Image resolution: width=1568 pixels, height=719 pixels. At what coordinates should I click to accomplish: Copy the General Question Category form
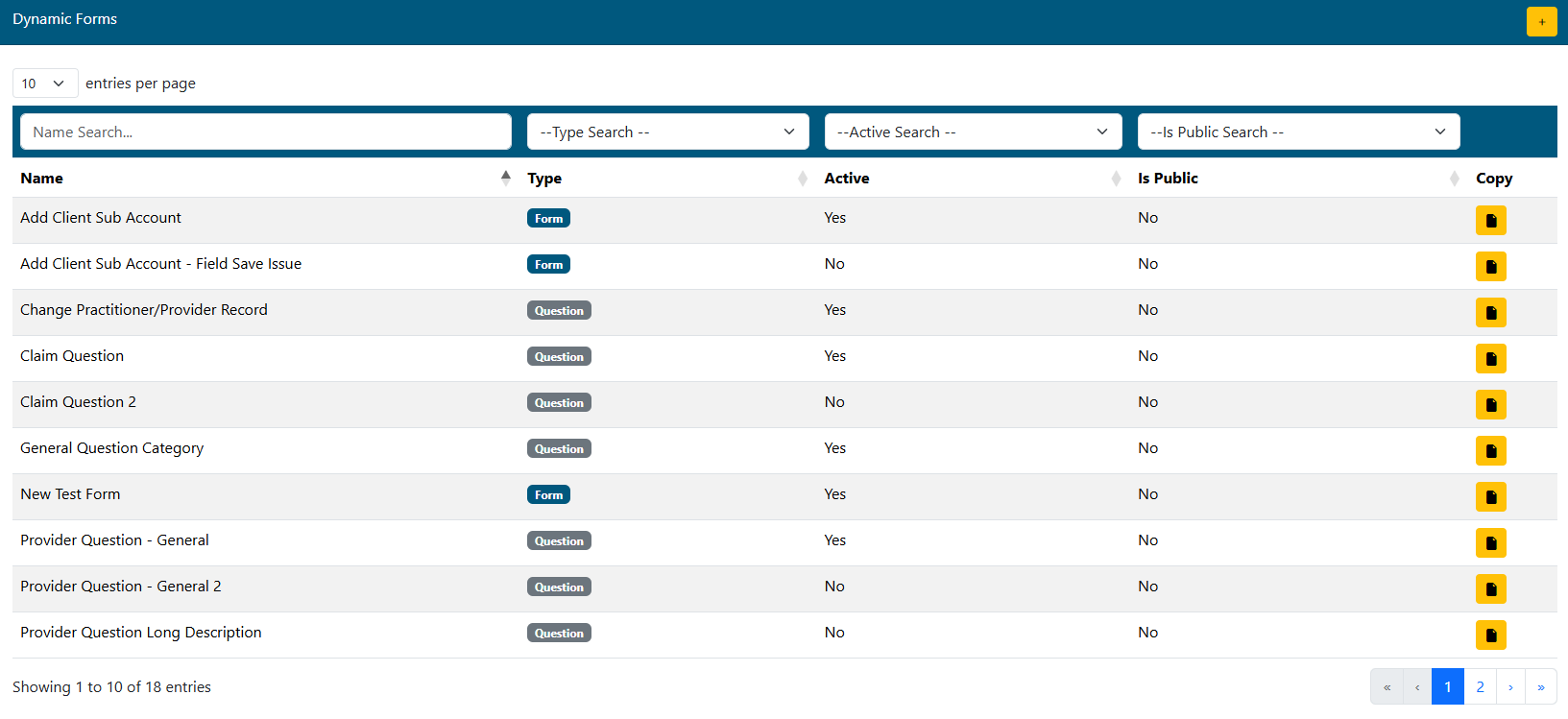[x=1490, y=451]
